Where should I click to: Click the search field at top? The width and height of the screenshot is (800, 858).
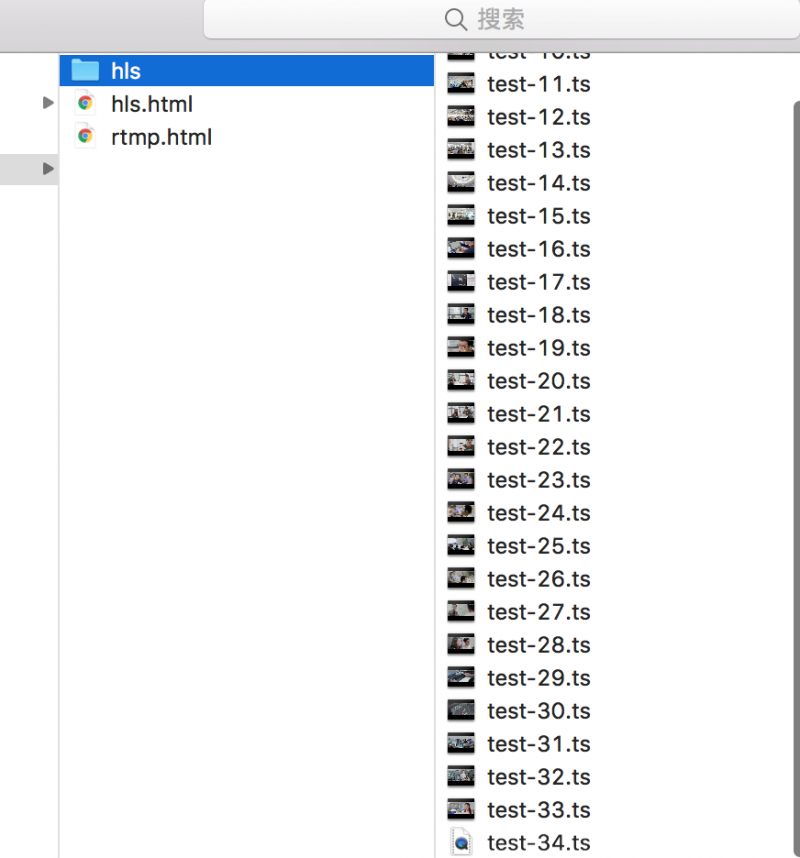coord(502,19)
